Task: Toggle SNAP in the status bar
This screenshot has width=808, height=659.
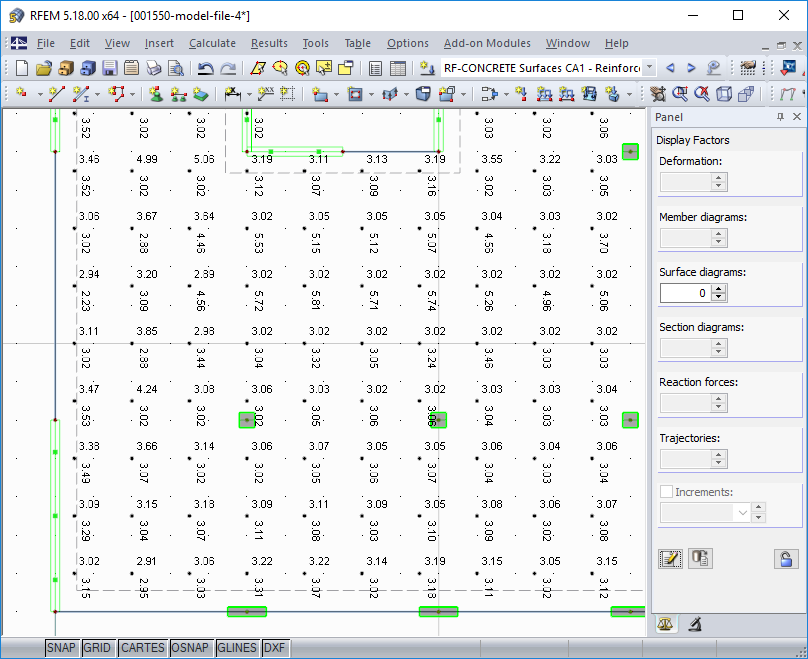Action: pyautogui.click(x=61, y=648)
